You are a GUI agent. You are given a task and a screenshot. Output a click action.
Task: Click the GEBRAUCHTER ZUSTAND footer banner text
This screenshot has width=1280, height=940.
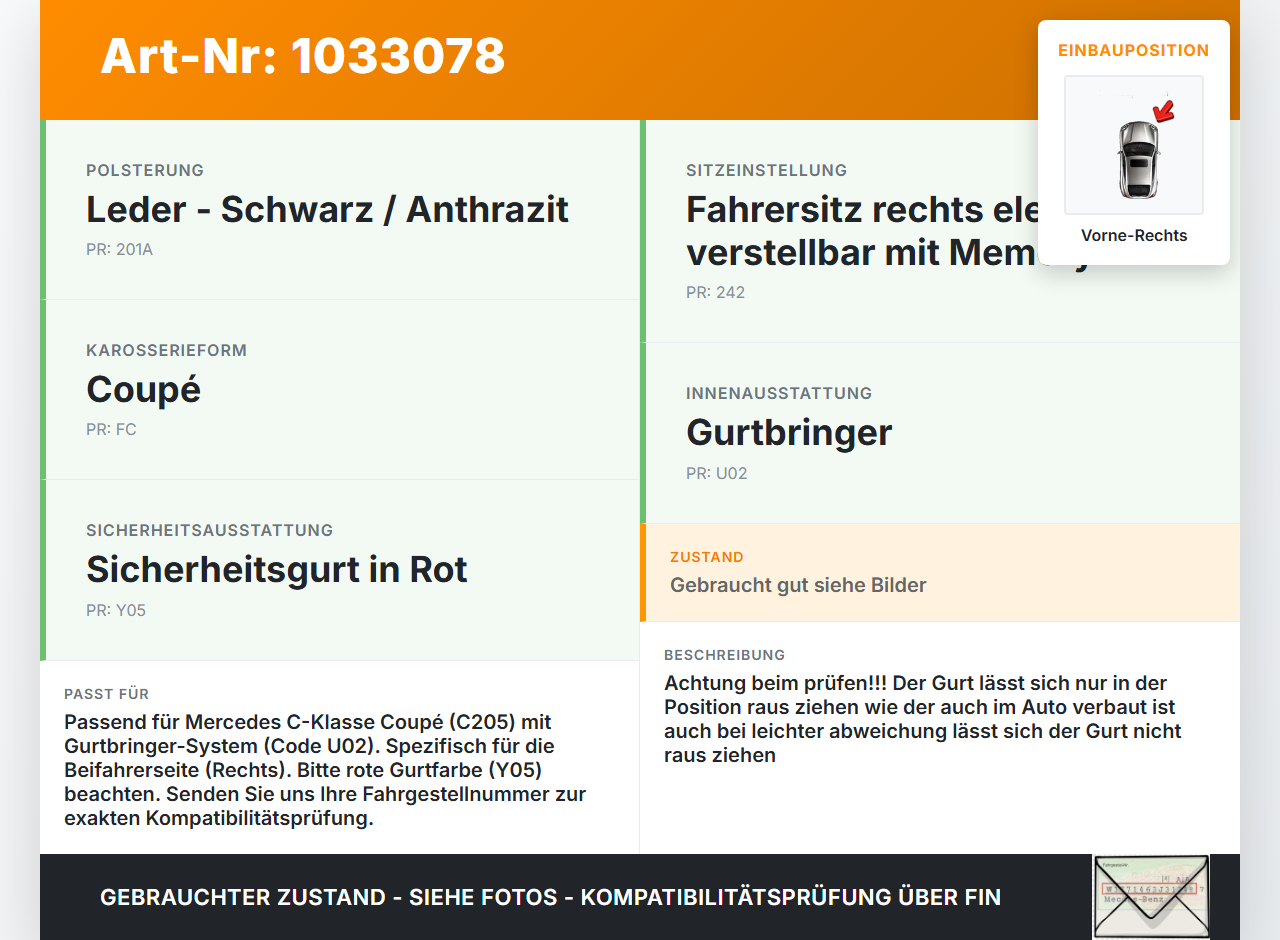coord(550,897)
